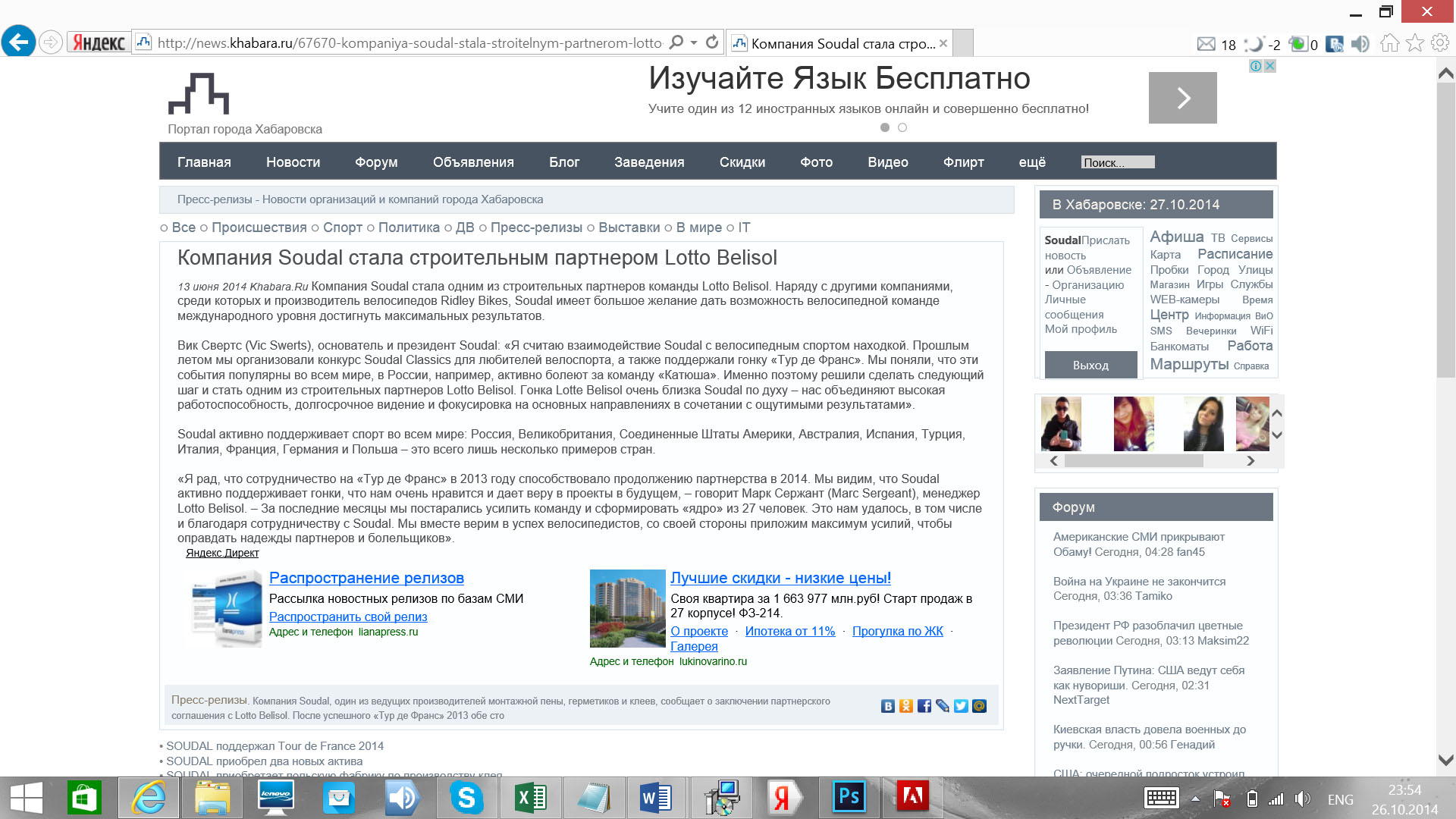Viewport: 1456px width, 819px height.
Task: Click page scrollbar down arrow
Action: [x=1446, y=760]
